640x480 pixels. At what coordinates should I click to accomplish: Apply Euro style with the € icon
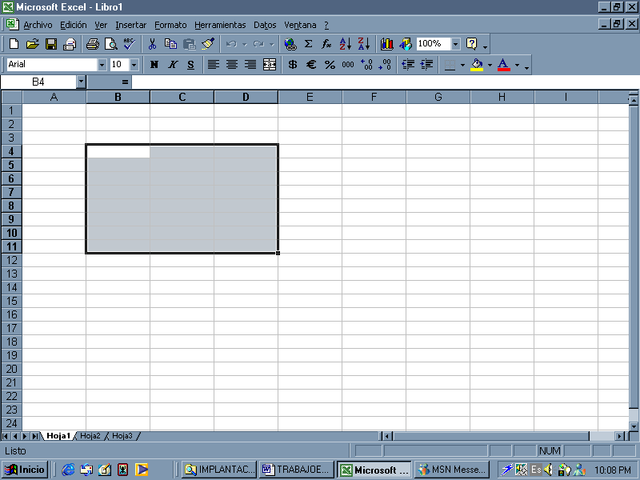pyautogui.click(x=311, y=64)
